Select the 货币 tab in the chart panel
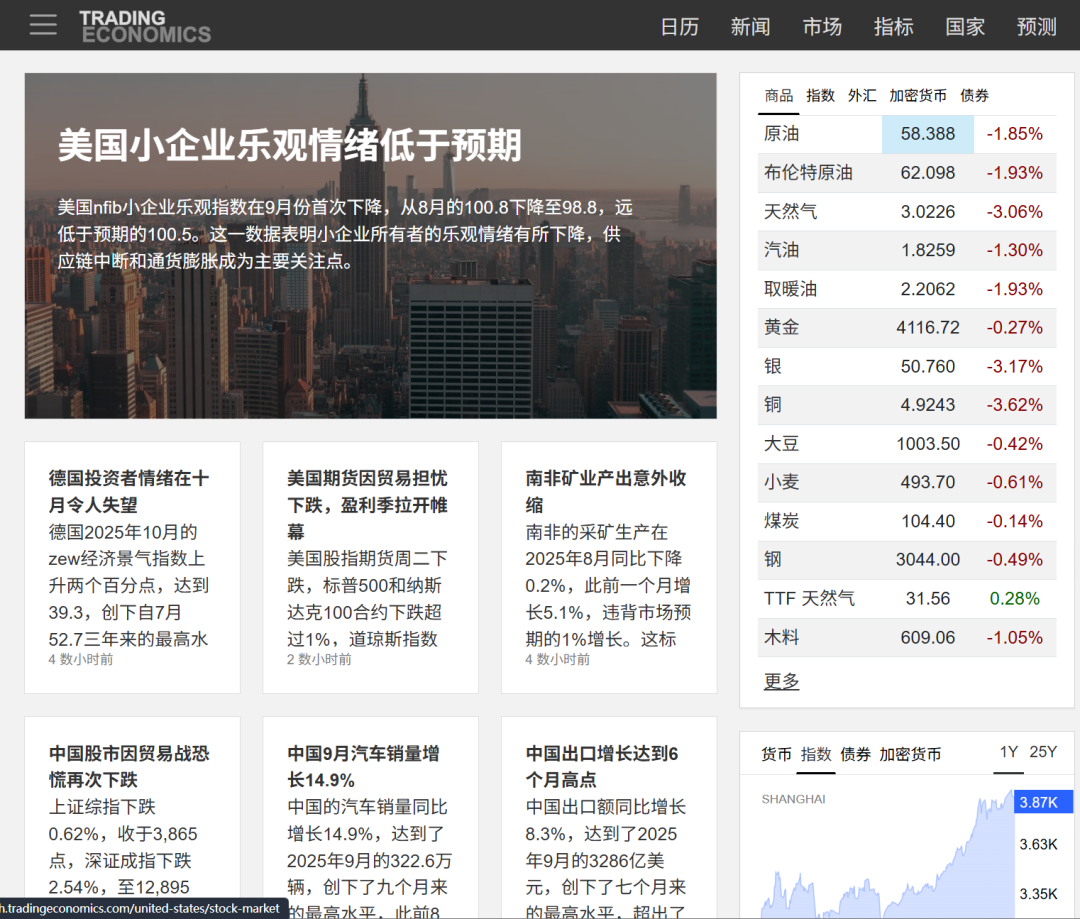 click(776, 754)
